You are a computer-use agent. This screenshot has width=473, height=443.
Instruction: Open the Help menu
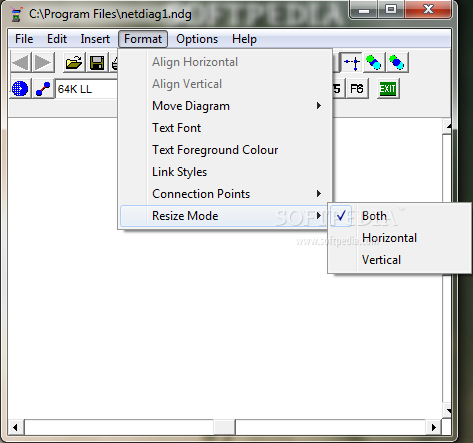[x=244, y=39]
